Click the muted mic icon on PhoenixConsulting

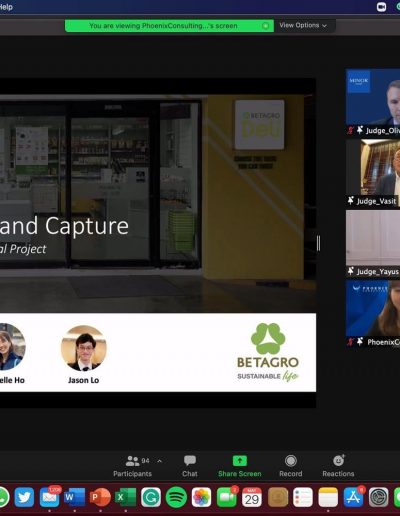[350, 342]
